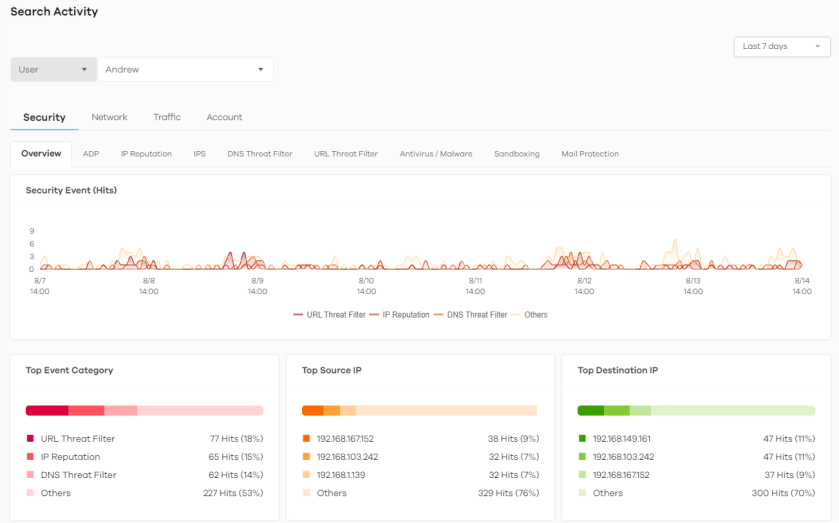Image resolution: width=839 pixels, height=523 pixels.
Task: Select the ADP sub-tab
Action: 91,154
